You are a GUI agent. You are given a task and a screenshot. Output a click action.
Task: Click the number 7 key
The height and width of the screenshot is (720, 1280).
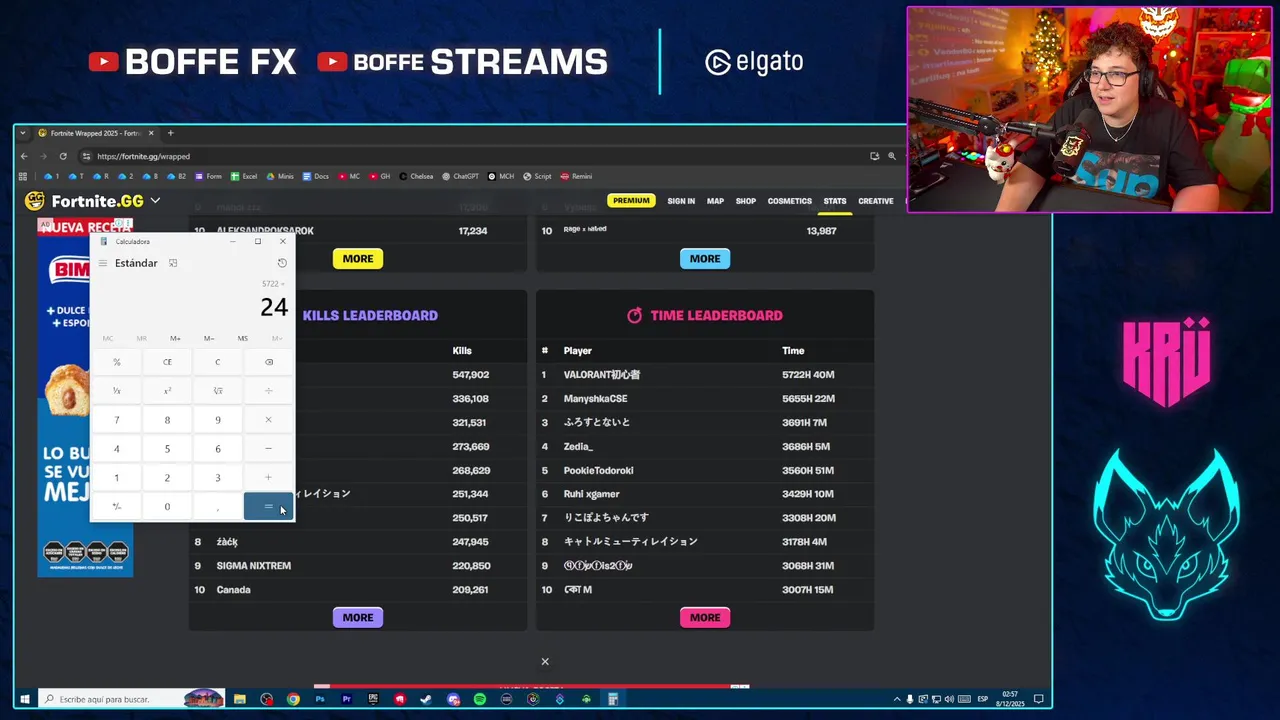(117, 420)
